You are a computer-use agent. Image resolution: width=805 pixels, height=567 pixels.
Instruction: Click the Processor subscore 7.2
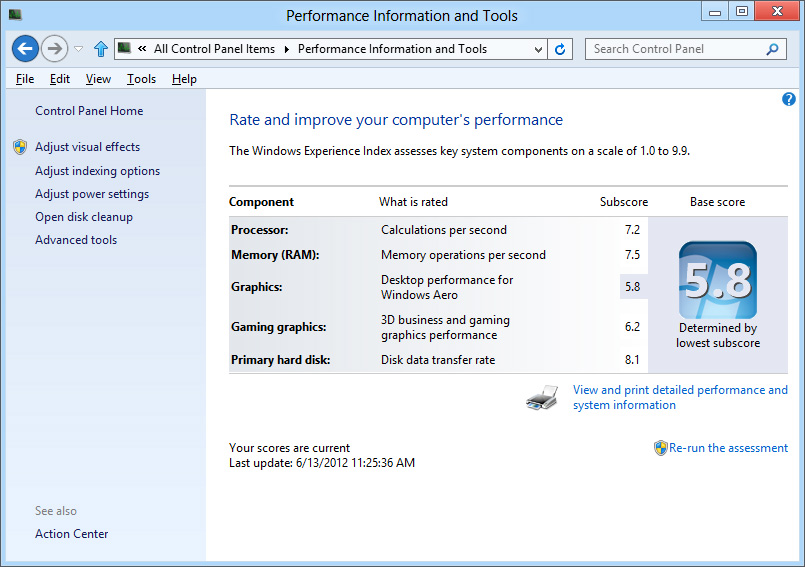(x=632, y=230)
